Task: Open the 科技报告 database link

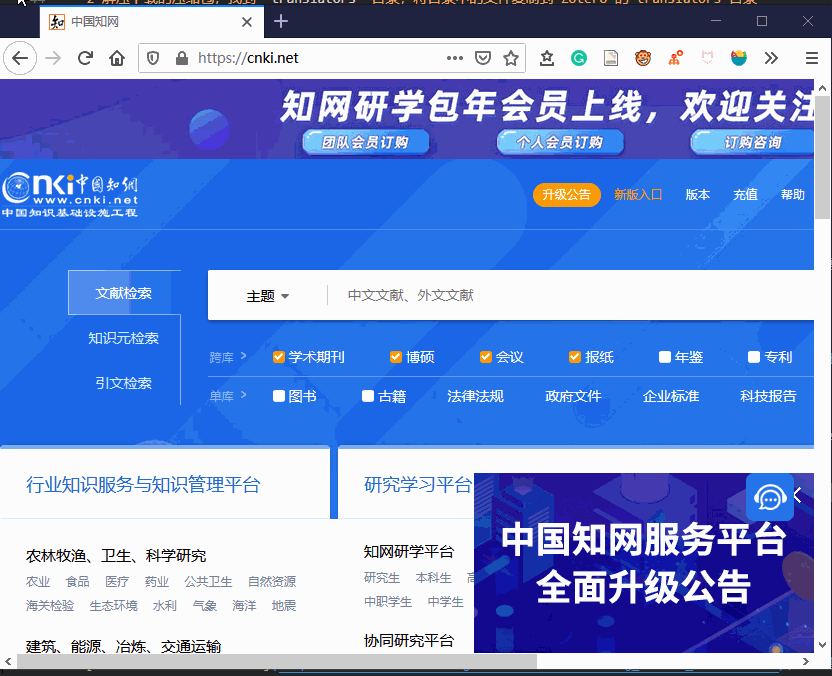Action: point(768,396)
